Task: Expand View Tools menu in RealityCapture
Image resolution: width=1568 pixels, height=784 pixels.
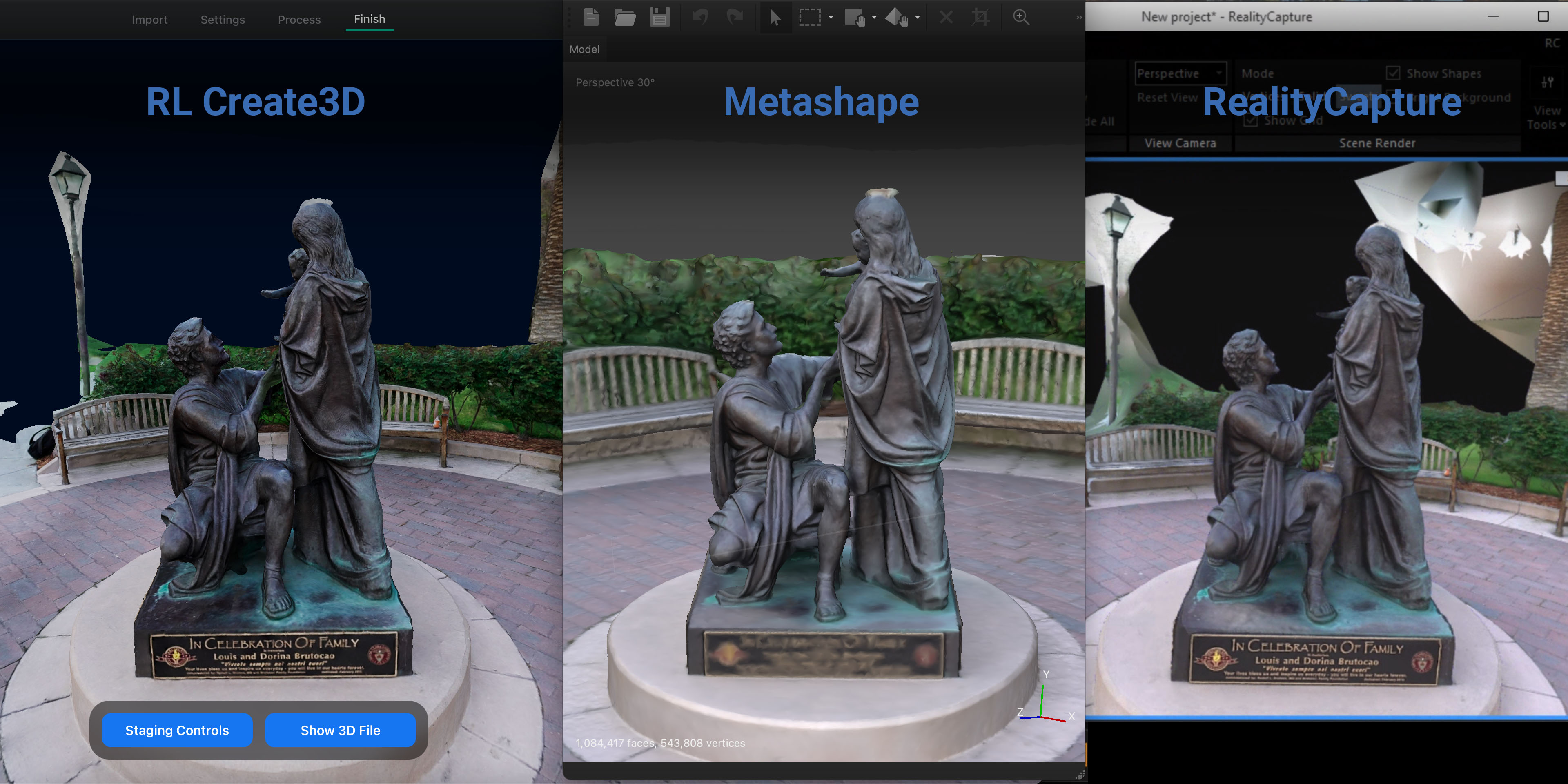Action: (1546, 118)
